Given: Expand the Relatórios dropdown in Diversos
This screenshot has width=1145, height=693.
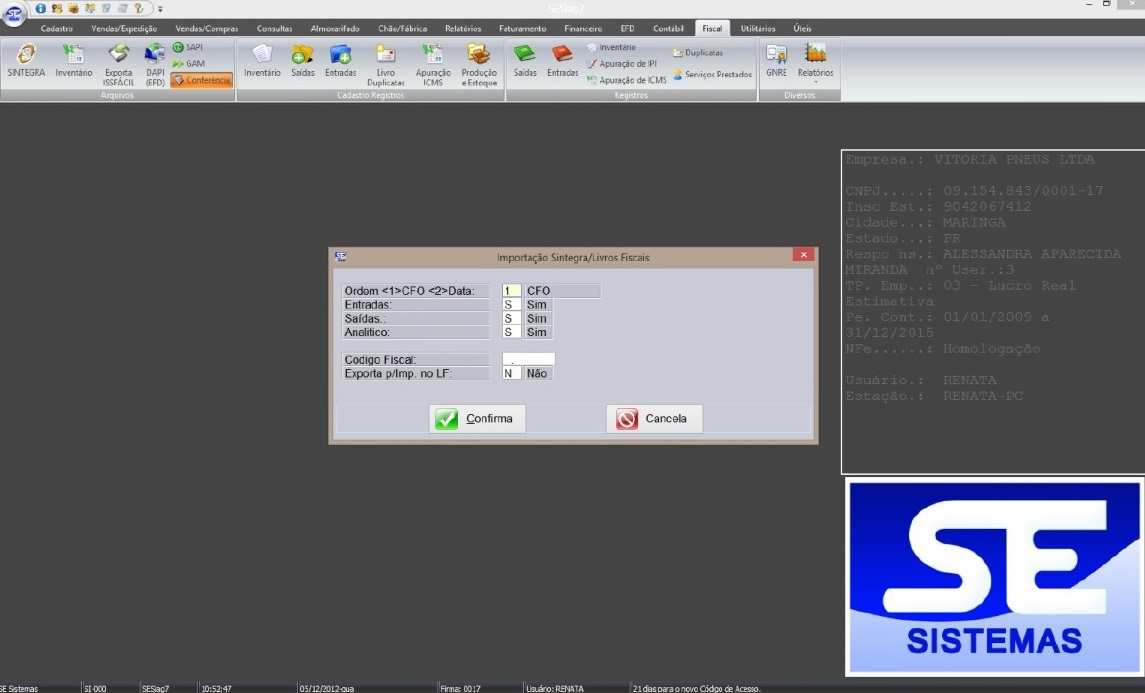Looking at the screenshot, I should (815, 64).
